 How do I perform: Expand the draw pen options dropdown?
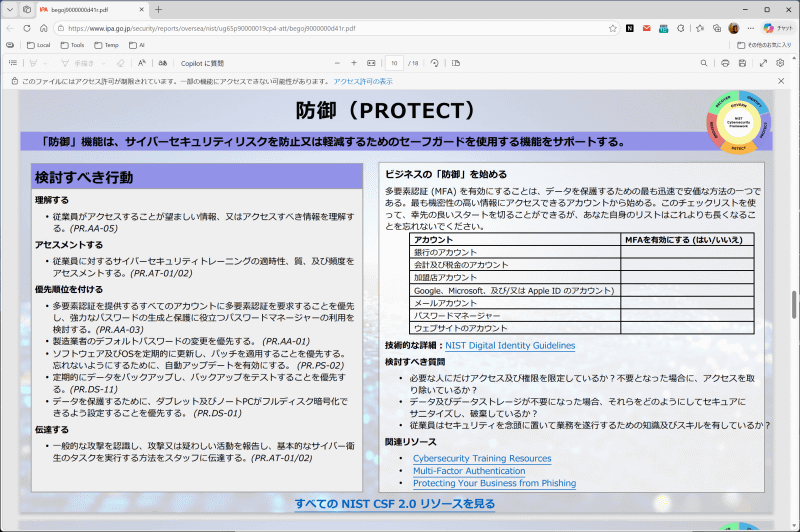pos(104,63)
